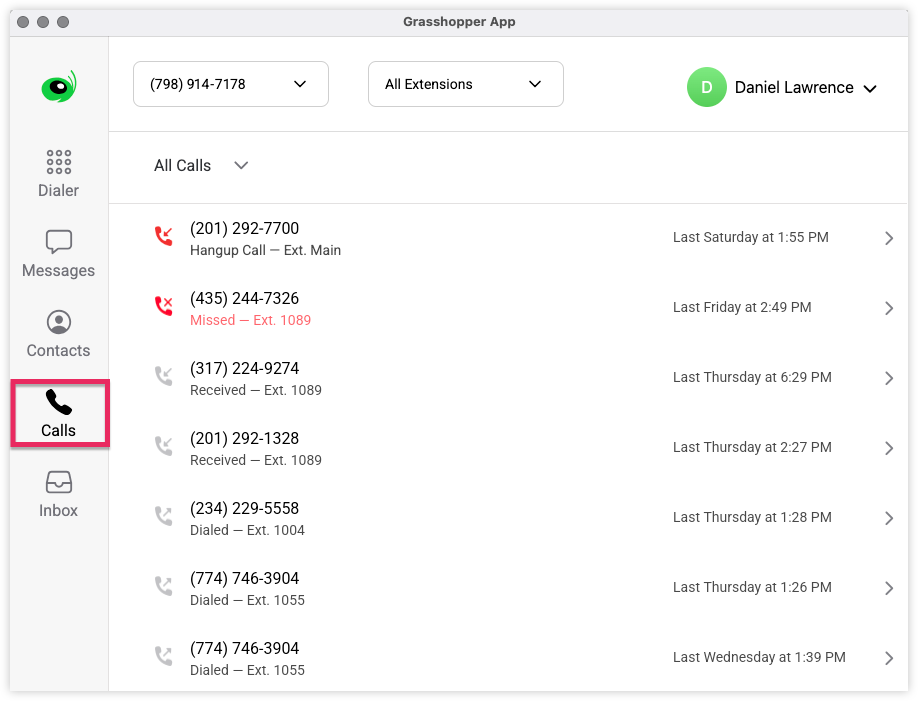Click the hangup call icon for (201) 292-7700
Screen dimensions: 918x701
(163, 236)
